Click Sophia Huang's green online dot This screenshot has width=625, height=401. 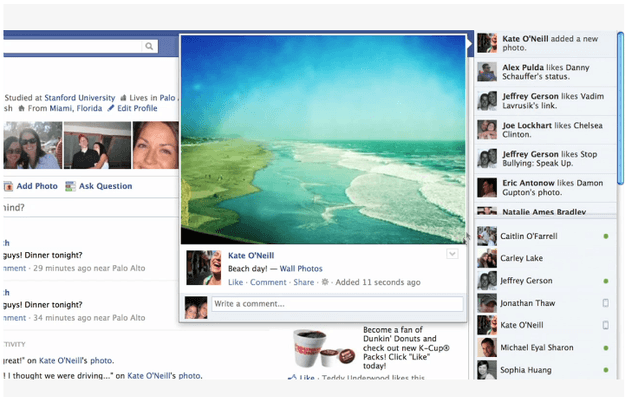click(606, 370)
